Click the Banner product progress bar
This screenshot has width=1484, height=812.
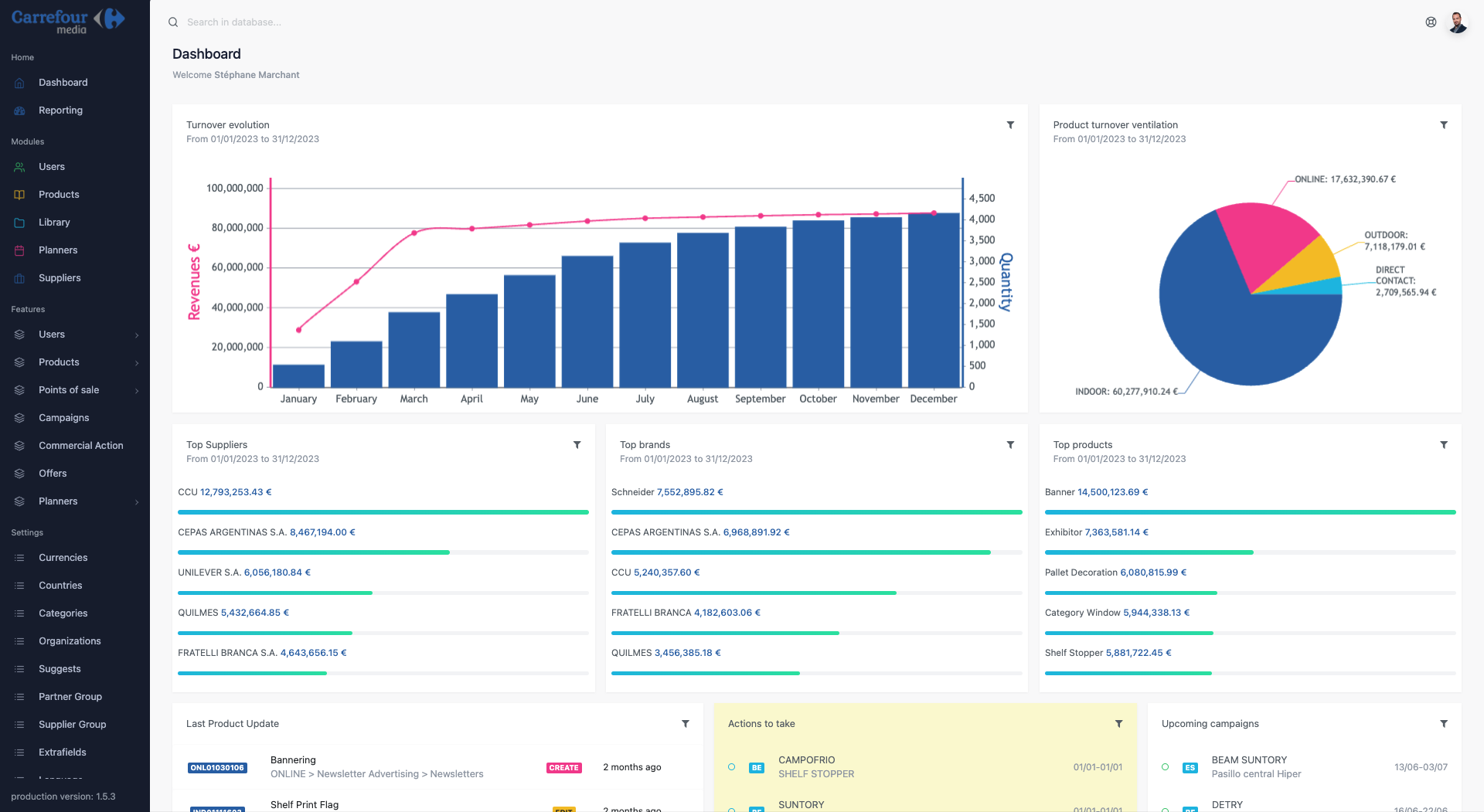click(1251, 512)
